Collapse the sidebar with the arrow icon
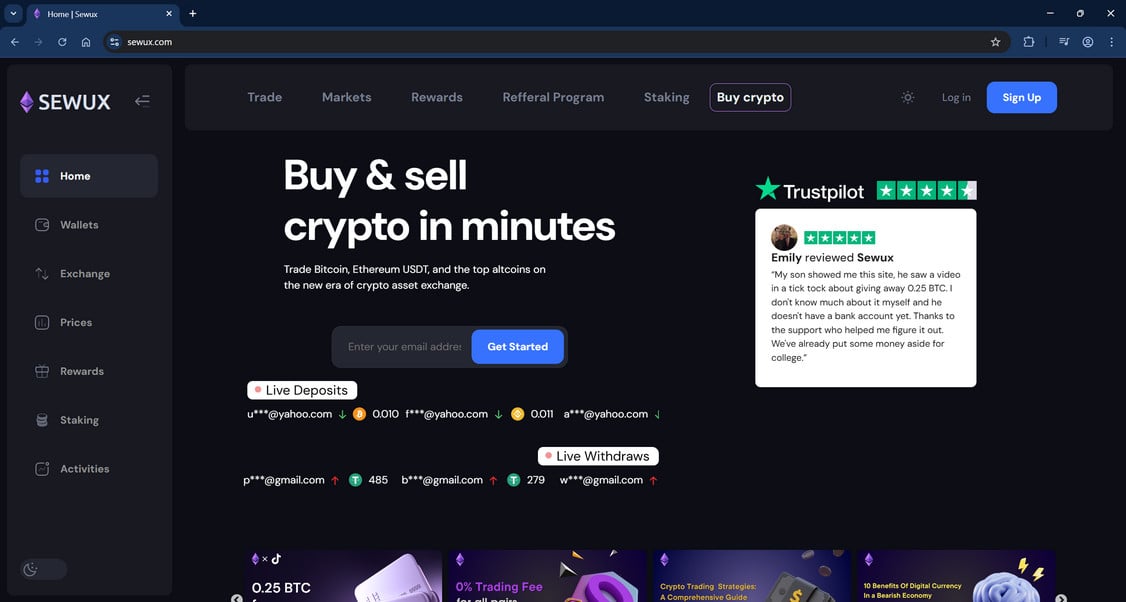The image size is (1126, 602). pyautogui.click(x=142, y=101)
